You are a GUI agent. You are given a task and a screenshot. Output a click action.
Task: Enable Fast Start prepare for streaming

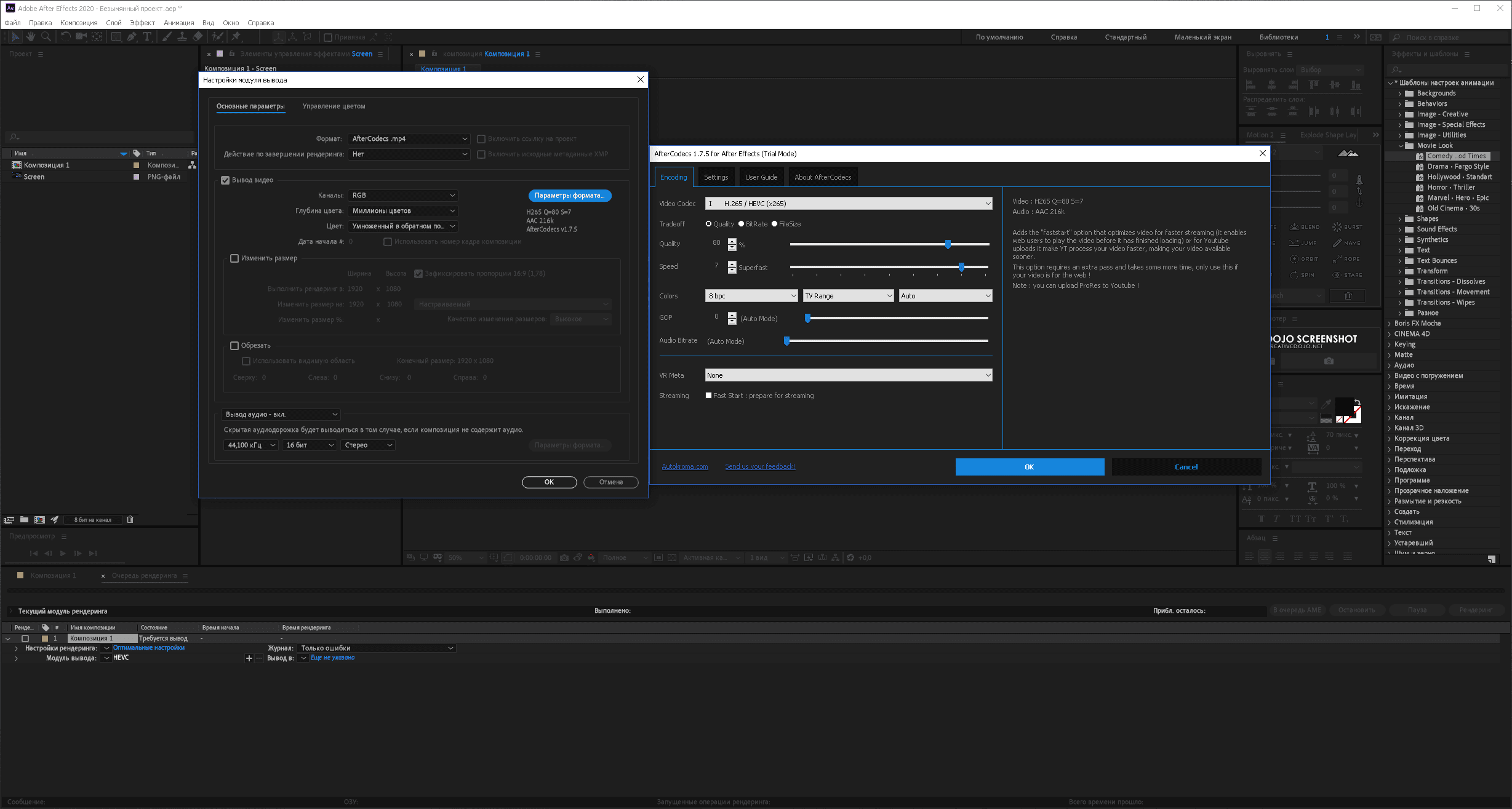708,396
